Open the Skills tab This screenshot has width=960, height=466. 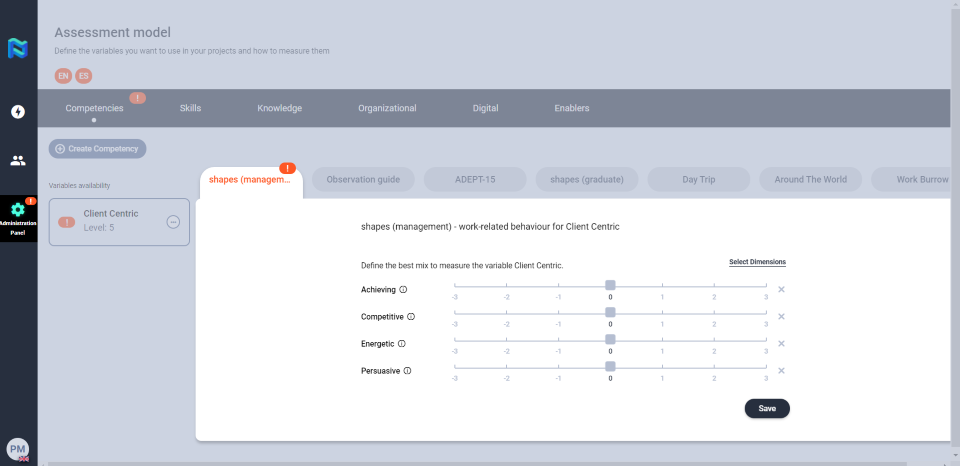pyautogui.click(x=190, y=108)
